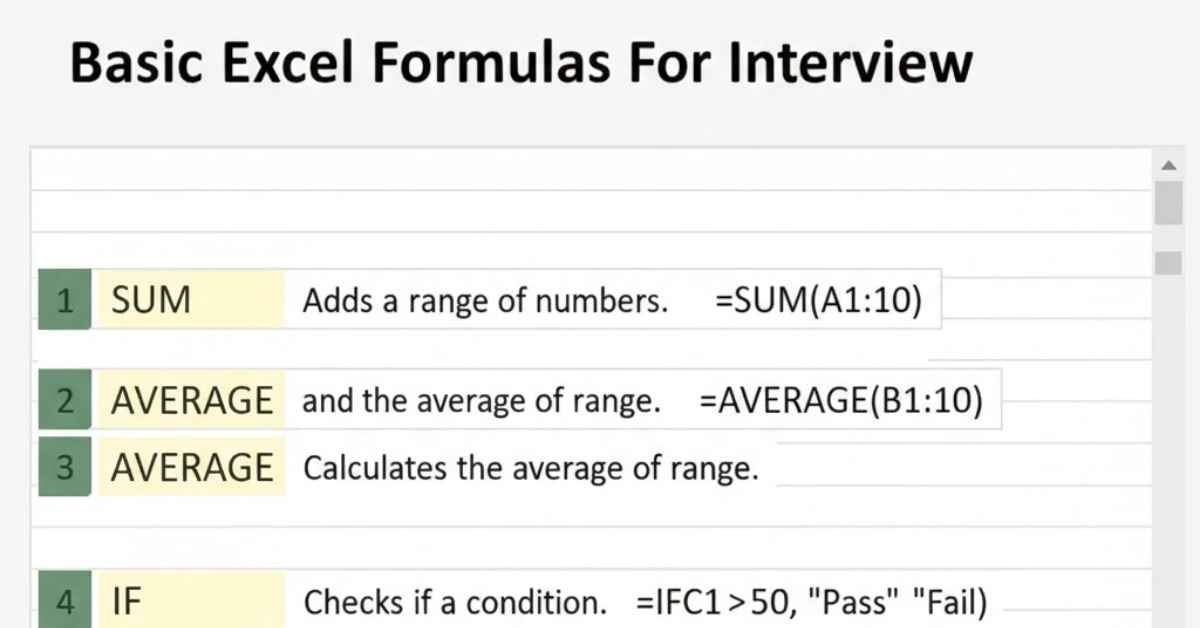Select row number 2 cell
Screen dimensions: 1200x628
click(65, 401)
